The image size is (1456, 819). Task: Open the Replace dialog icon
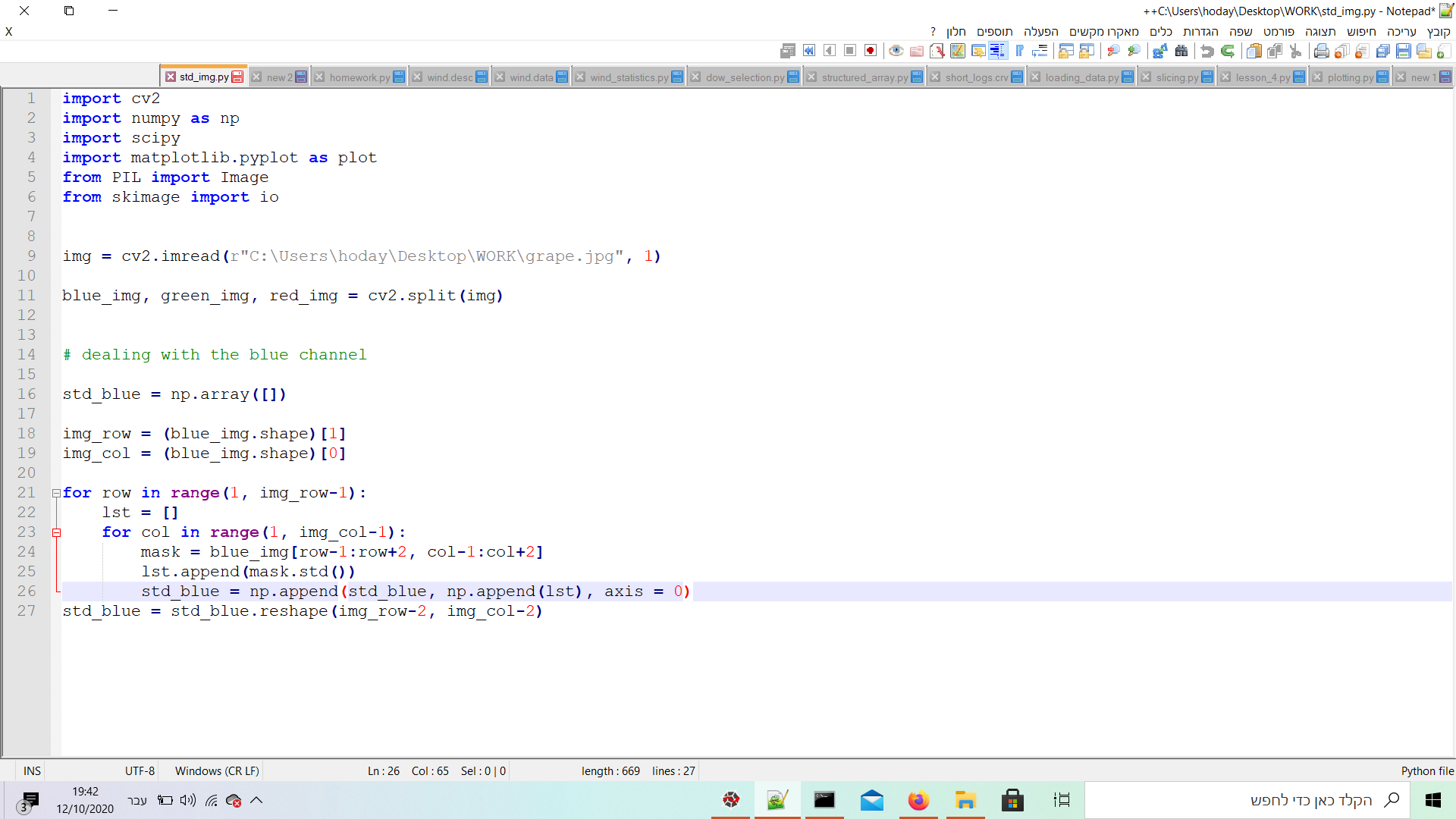(x=1160, y=51)
